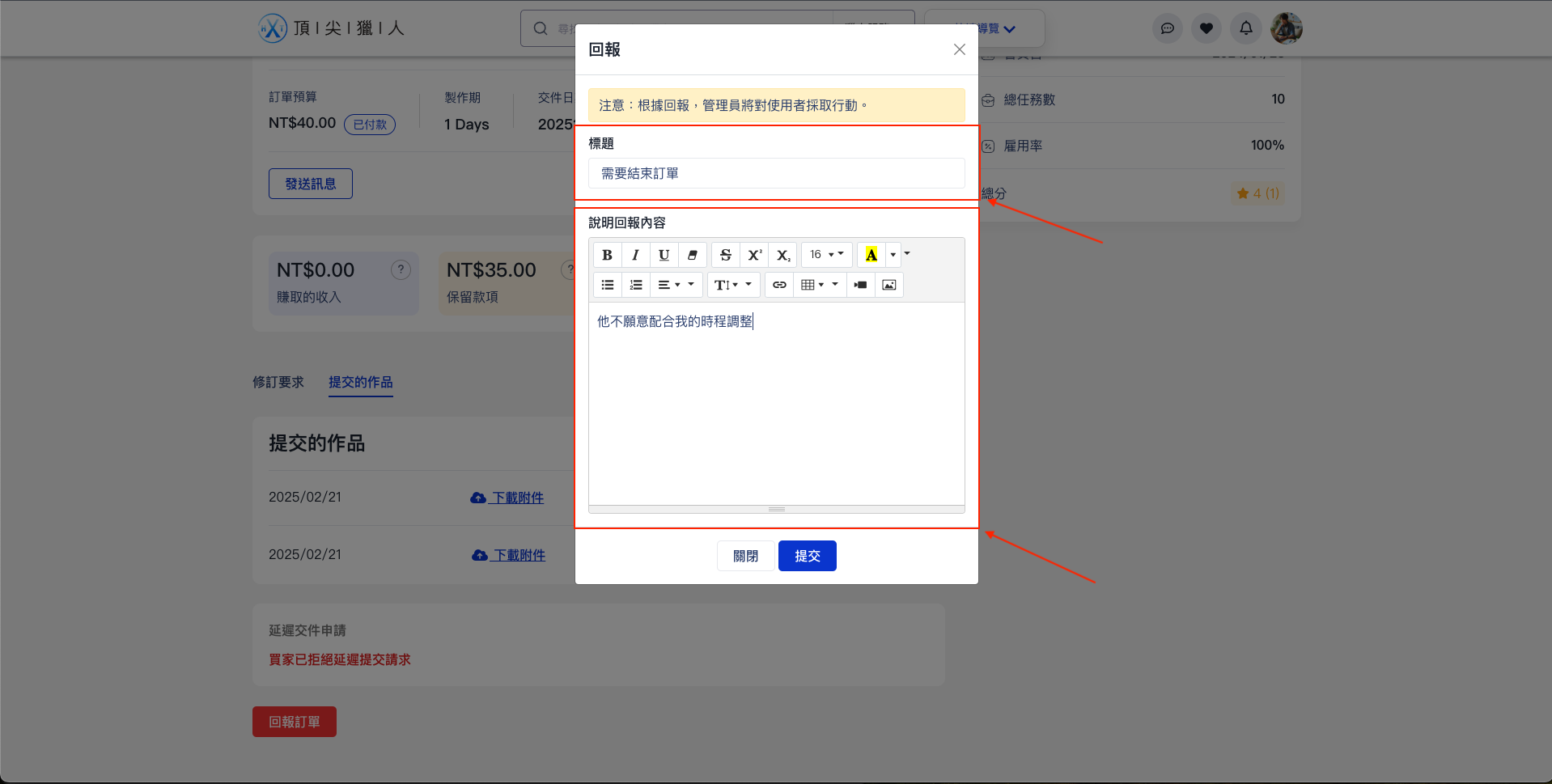Insert a hyperlink into the report content
Viewport: 1552px width, 784px height.
(778, 285)
